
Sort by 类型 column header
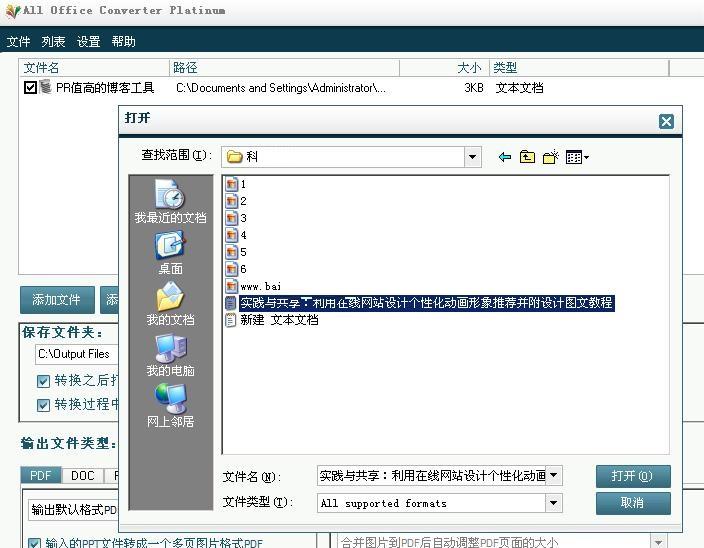click(x=579, y=68)
